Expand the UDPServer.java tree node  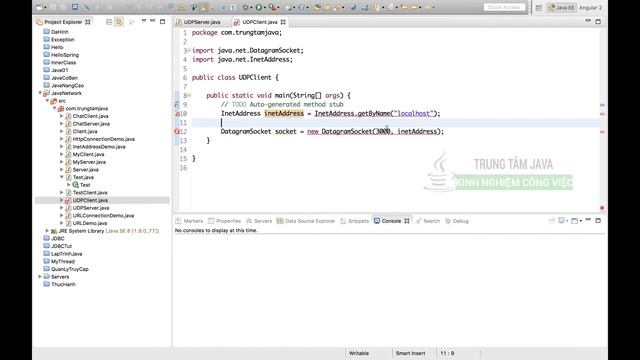click(x=62, y=208)
